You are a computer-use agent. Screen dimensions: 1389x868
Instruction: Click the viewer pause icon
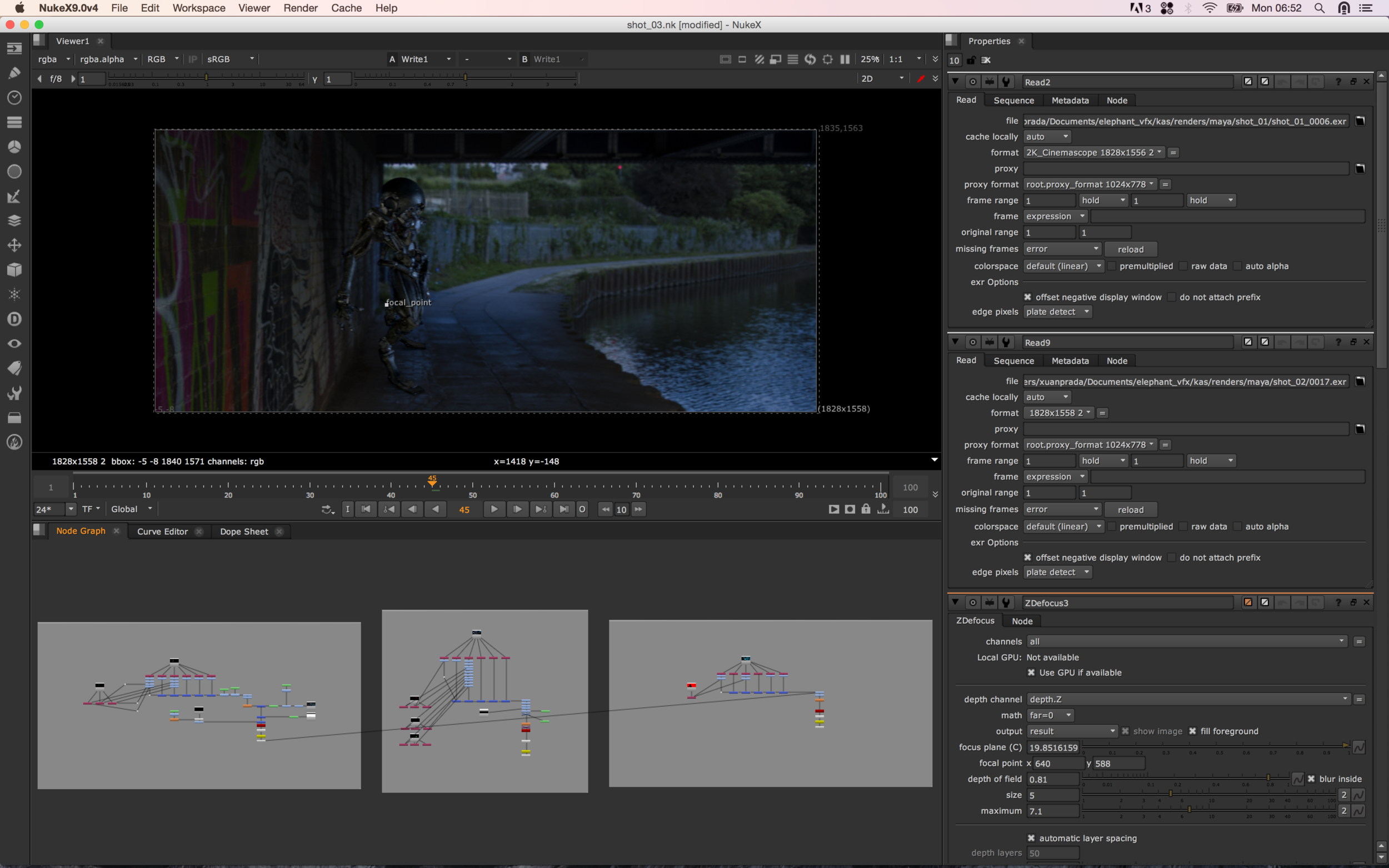pyautogui.click(x=845, y=59)
